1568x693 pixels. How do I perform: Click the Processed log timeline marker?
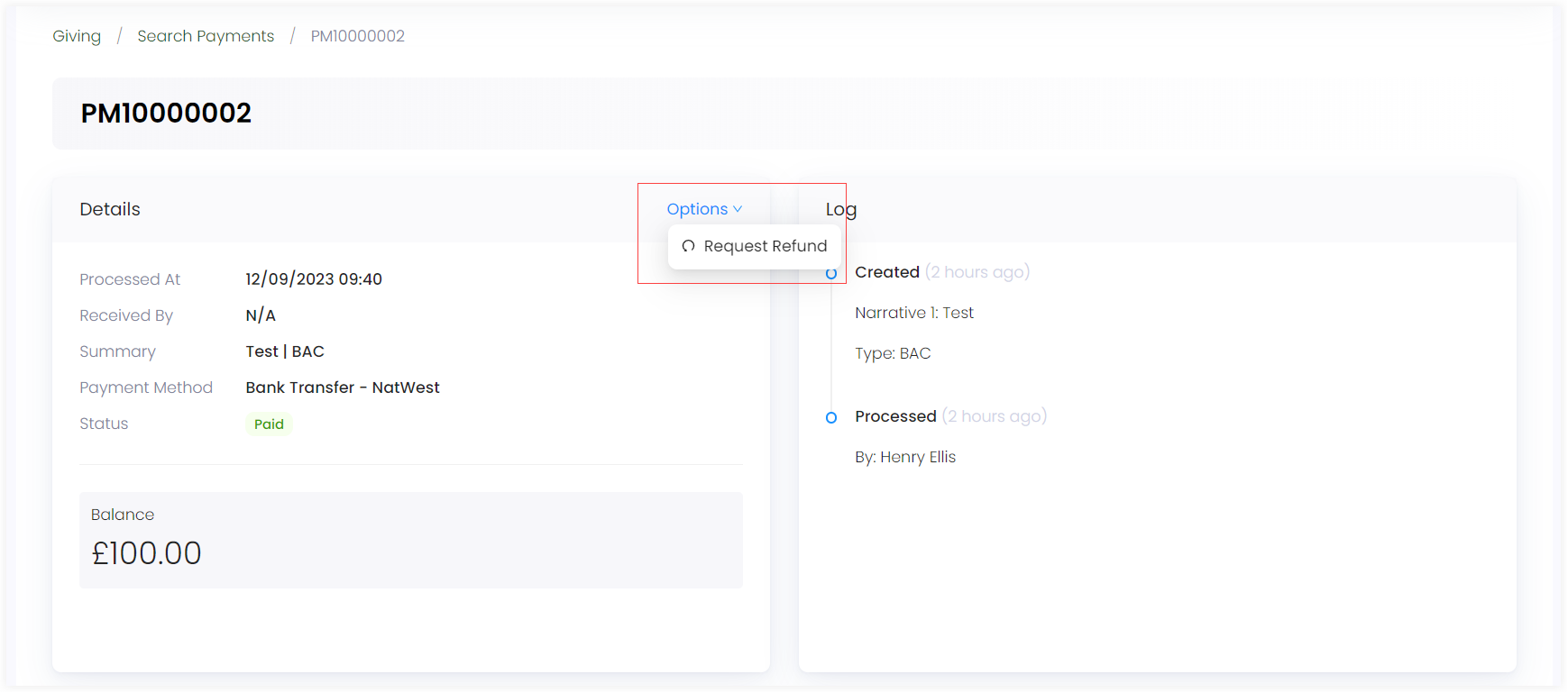[831, 417]
